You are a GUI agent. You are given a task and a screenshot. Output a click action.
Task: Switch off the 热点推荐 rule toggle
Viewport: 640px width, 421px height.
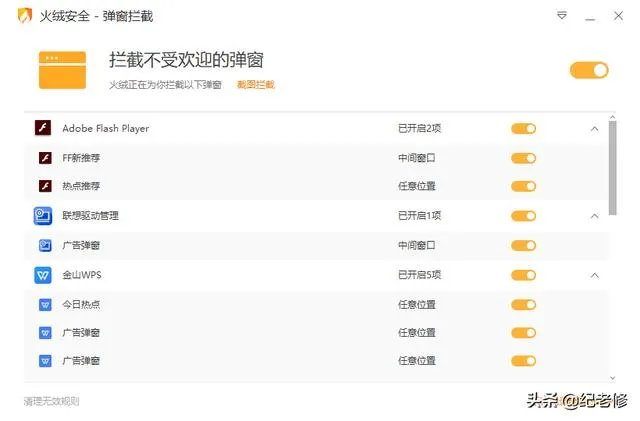(523, 186)
